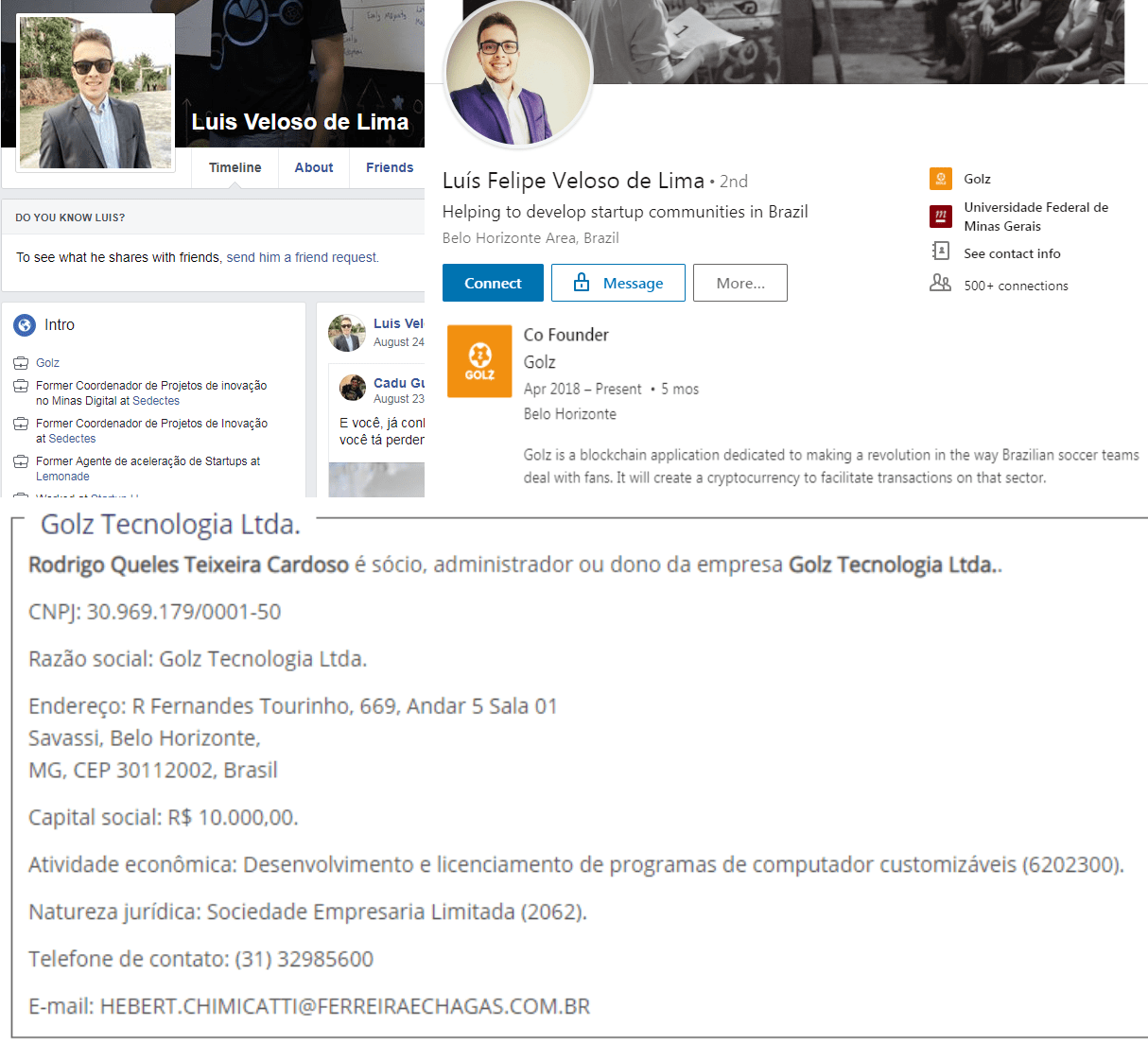Open the first Sedectes link for Minas Digital
The width and height of the screenshot is (1148, 1042).
click(156, 401)
